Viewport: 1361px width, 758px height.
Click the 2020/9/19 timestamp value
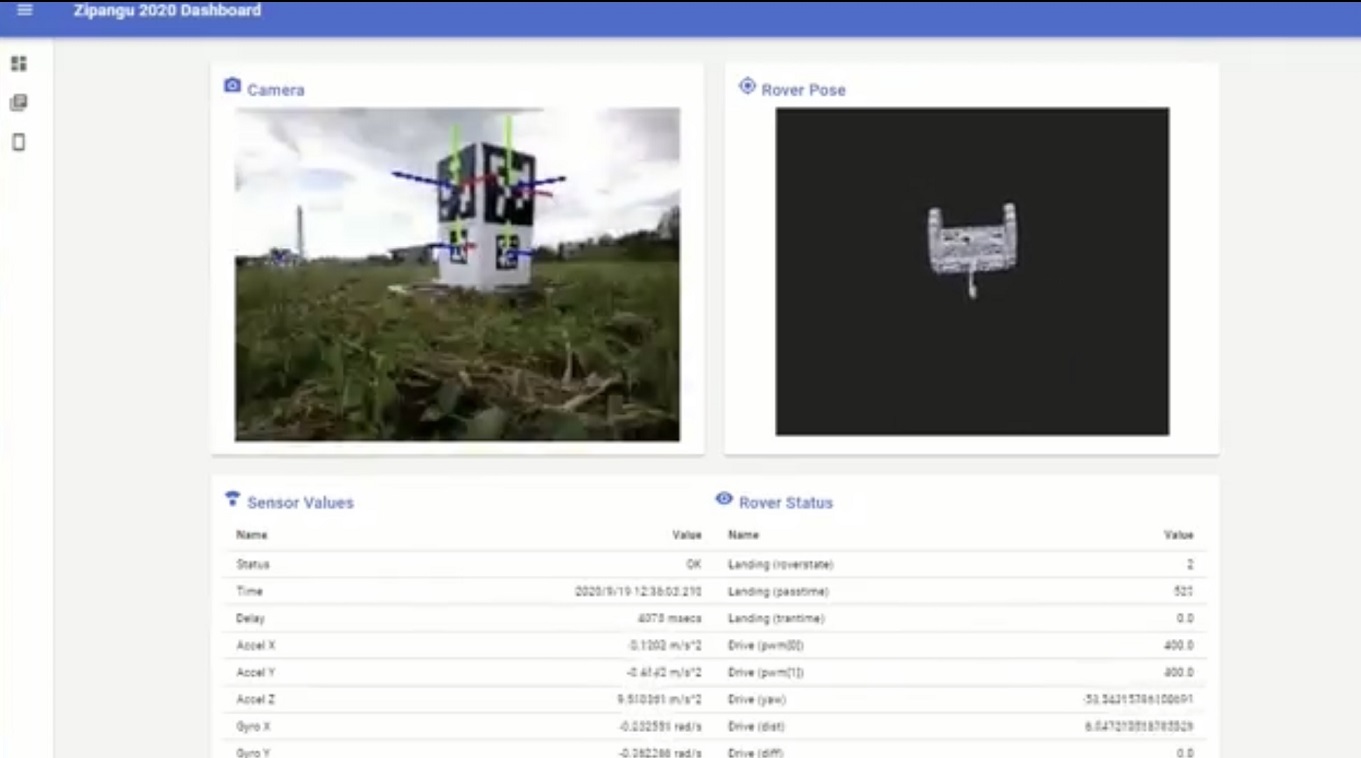pyautogui.click(x=638, y=591)
